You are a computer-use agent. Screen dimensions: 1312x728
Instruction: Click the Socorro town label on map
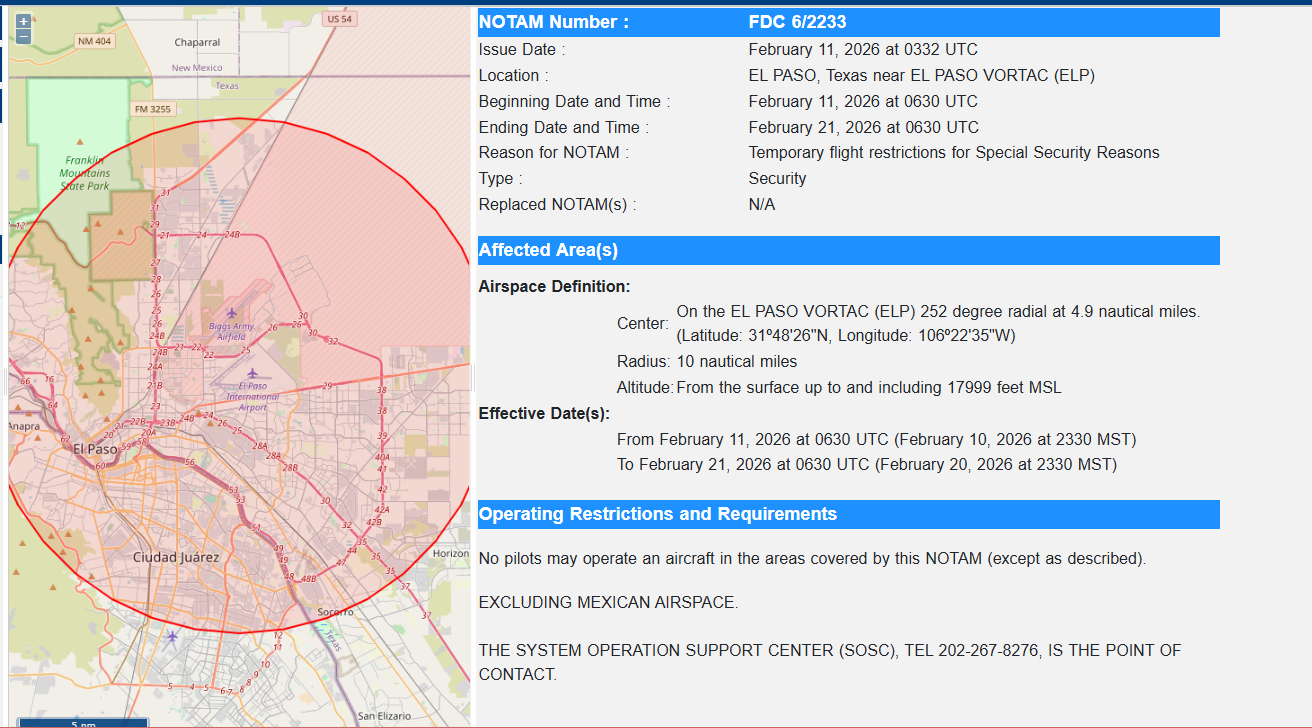click(335, 611)
